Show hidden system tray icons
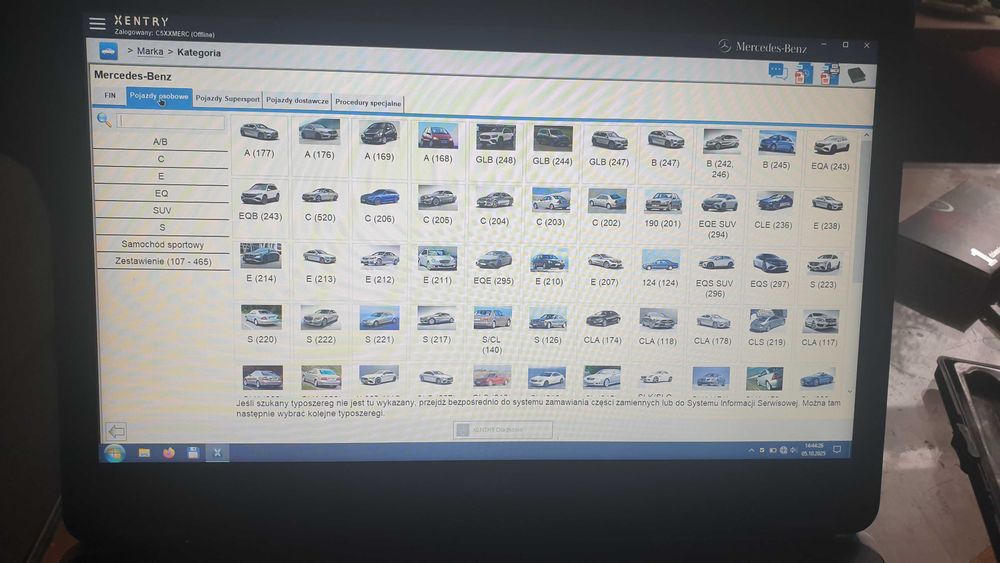The width and height of the screenshot is (1000, 563). point(751,450)
